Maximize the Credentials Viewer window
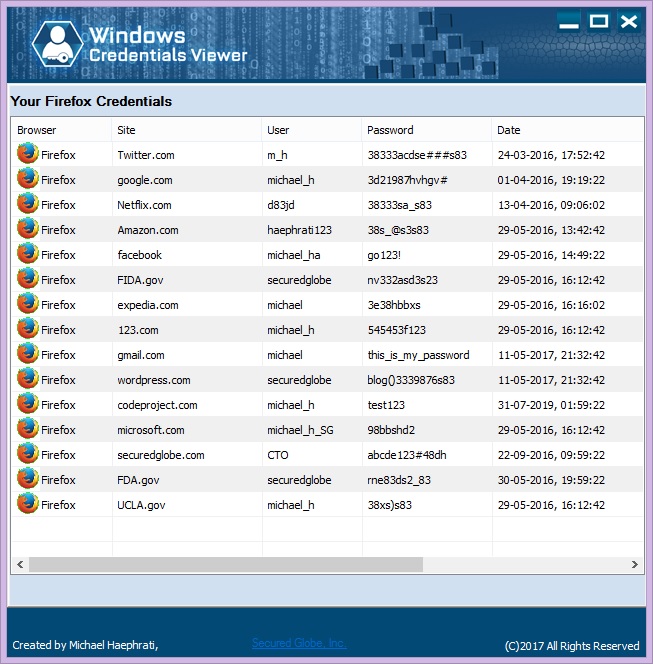 (599, 22)
